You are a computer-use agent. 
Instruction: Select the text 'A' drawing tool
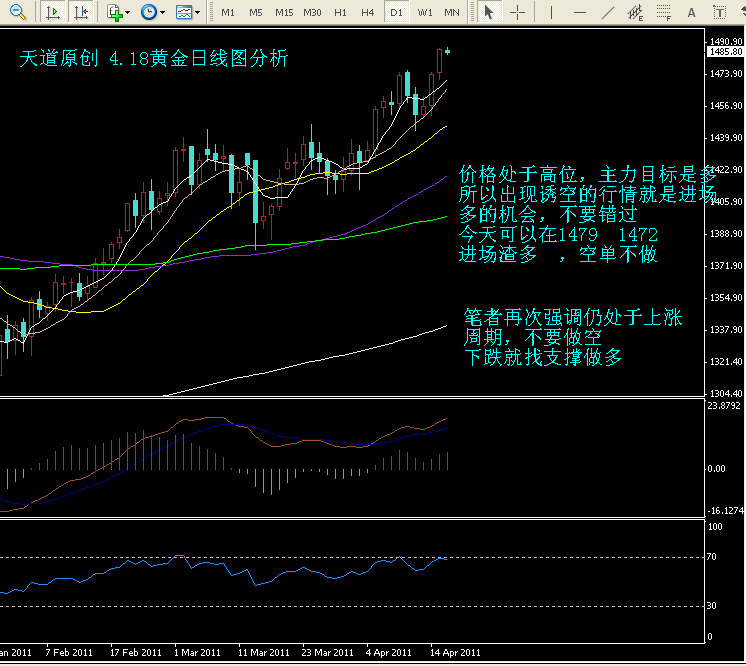[691, 13]
